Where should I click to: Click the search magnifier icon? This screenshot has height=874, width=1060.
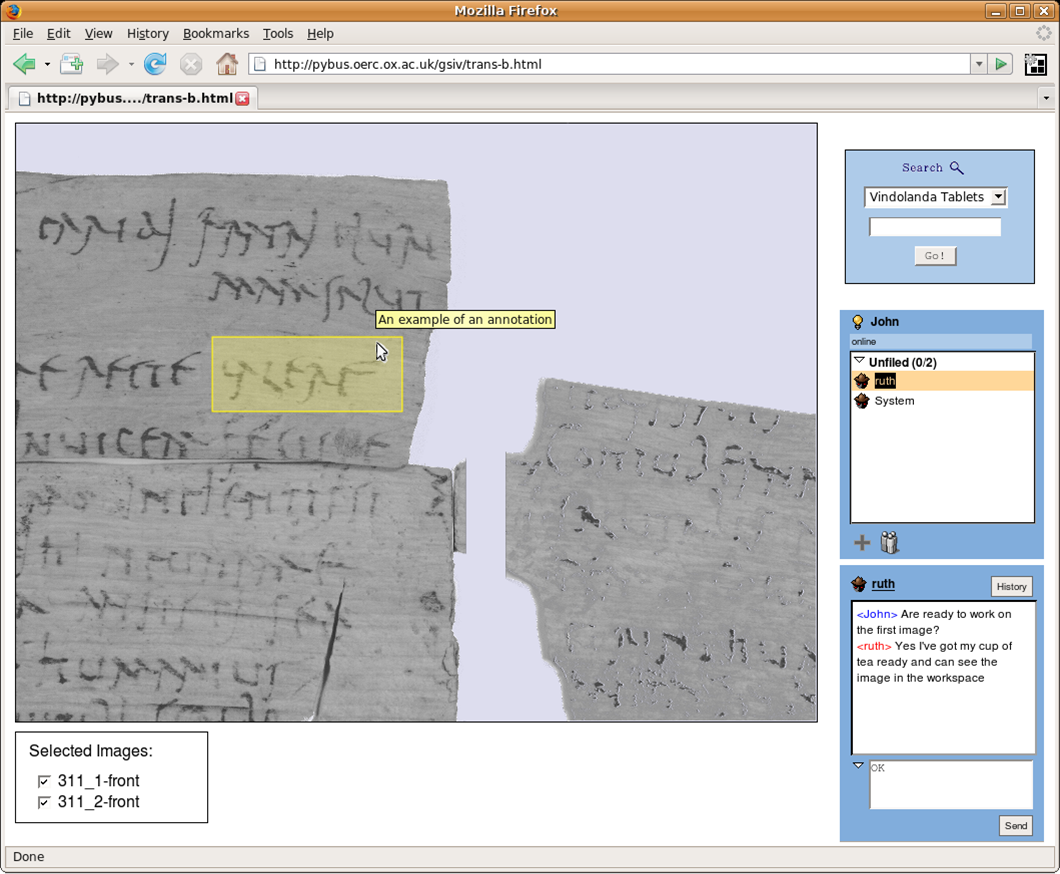click(956, 168)
